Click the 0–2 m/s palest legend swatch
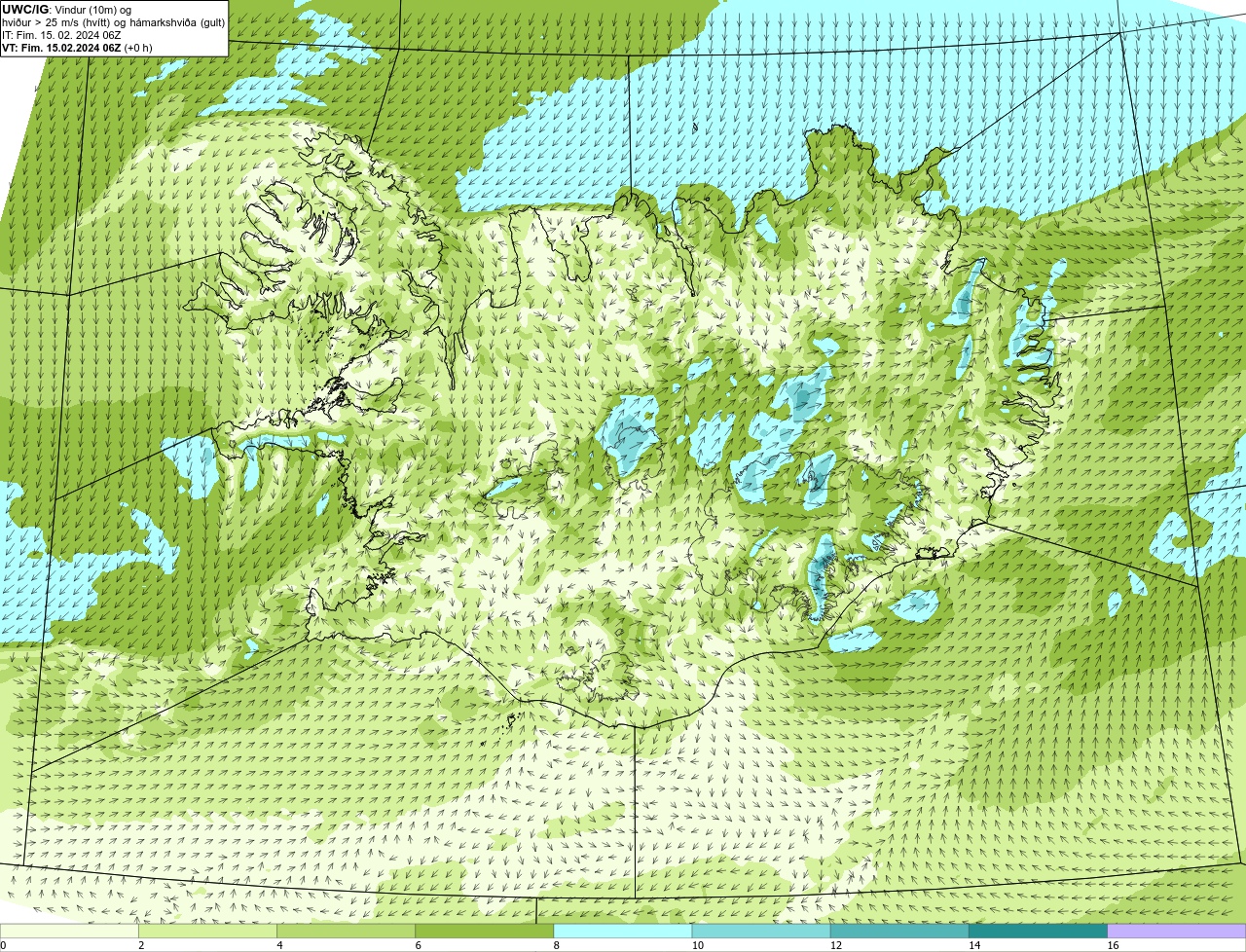The height and width of the screenshot is (952, 1246). pyautogui.click(x=69, y=932)
